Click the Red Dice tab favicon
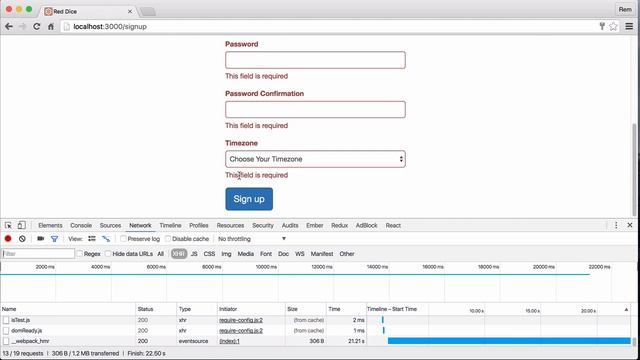Viewport: 640px width, 360px height. tap(48, 11)
